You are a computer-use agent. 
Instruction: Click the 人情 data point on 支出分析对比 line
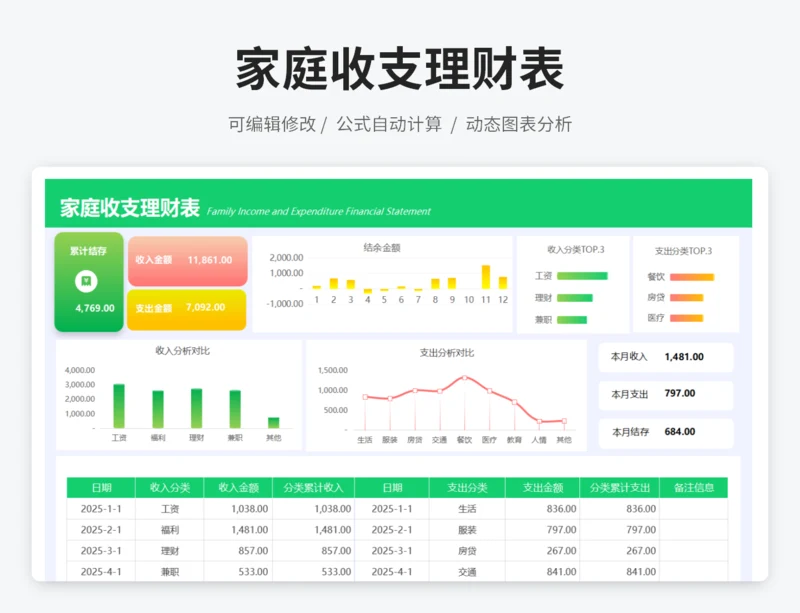(539, 422)
